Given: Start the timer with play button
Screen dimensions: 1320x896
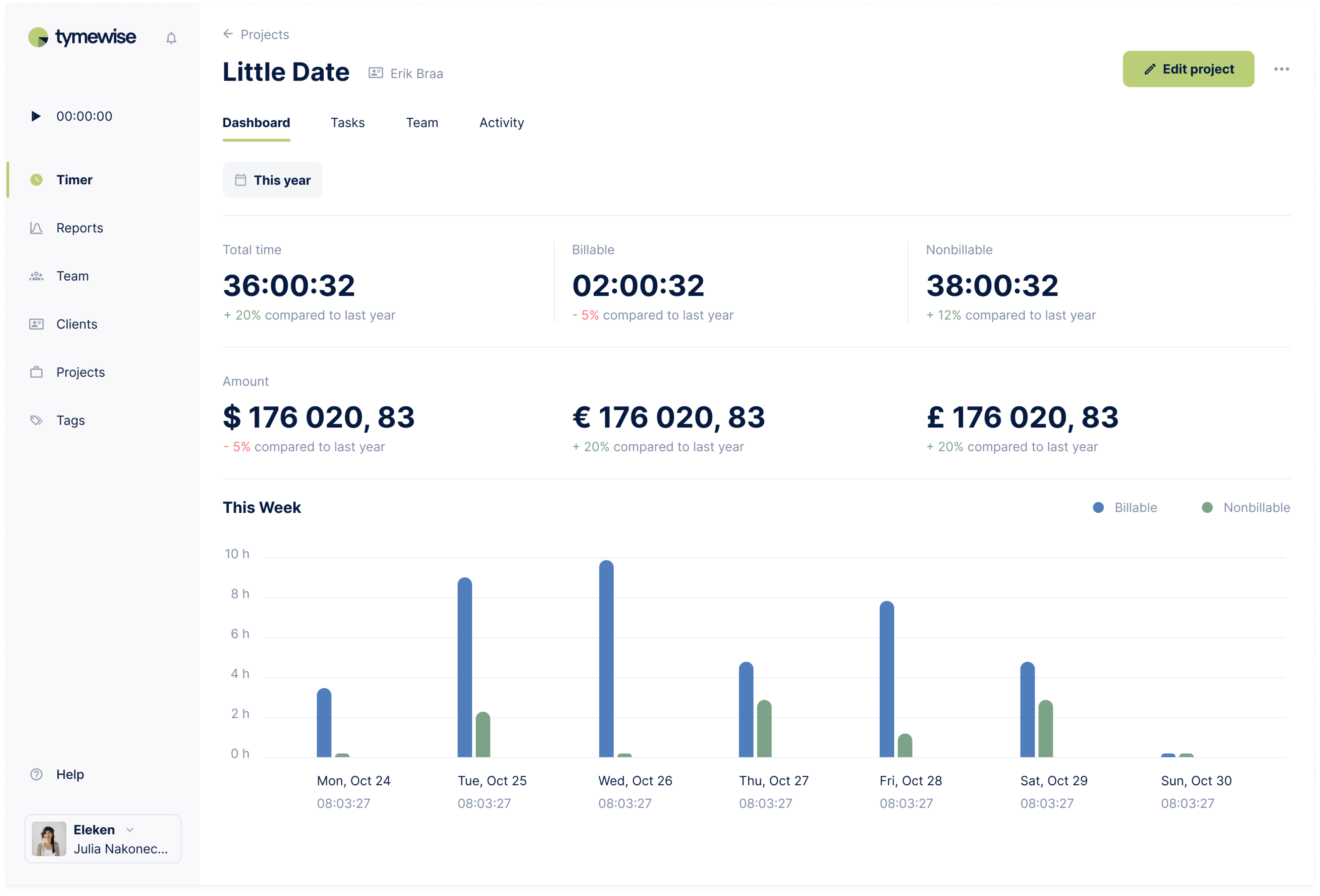Looking at the screenshot, I should [x=36, y=116].
